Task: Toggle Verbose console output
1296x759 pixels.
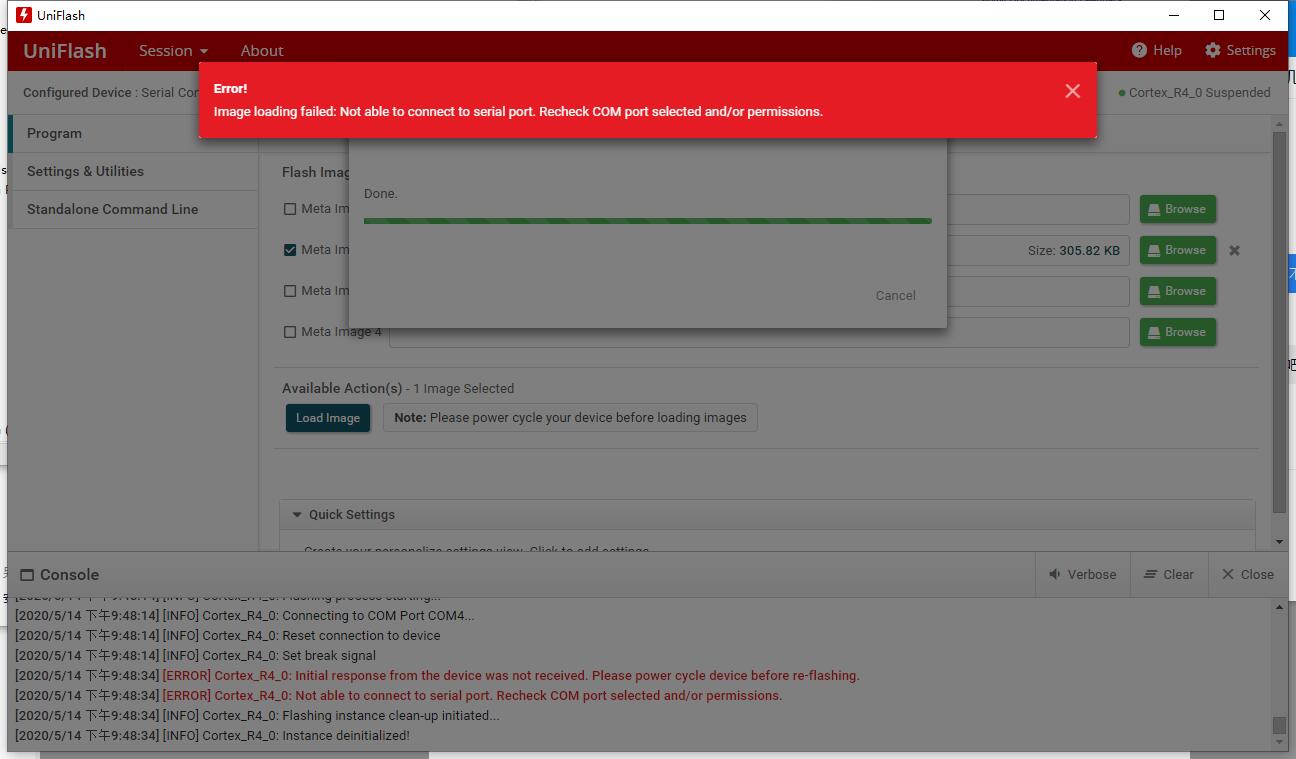Action: [x=1082, y=574]
